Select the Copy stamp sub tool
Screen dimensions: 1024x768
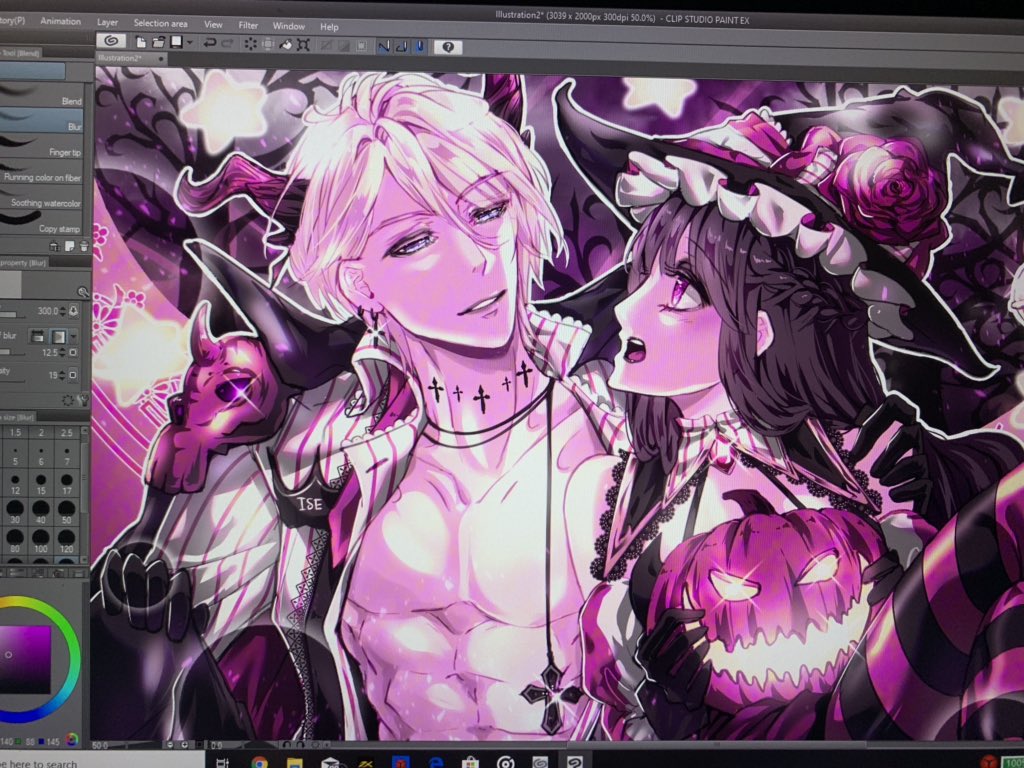point(42,222)
